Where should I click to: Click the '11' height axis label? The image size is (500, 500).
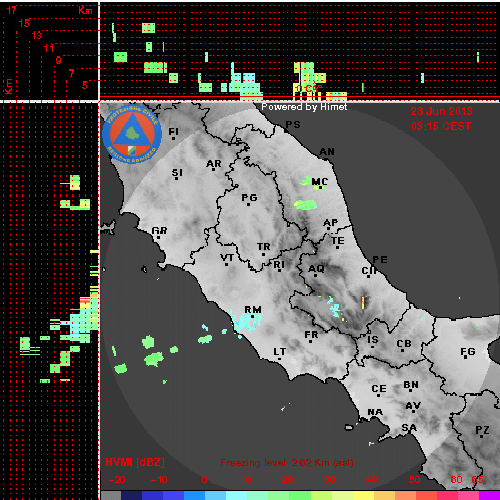[x=49, y=48]
